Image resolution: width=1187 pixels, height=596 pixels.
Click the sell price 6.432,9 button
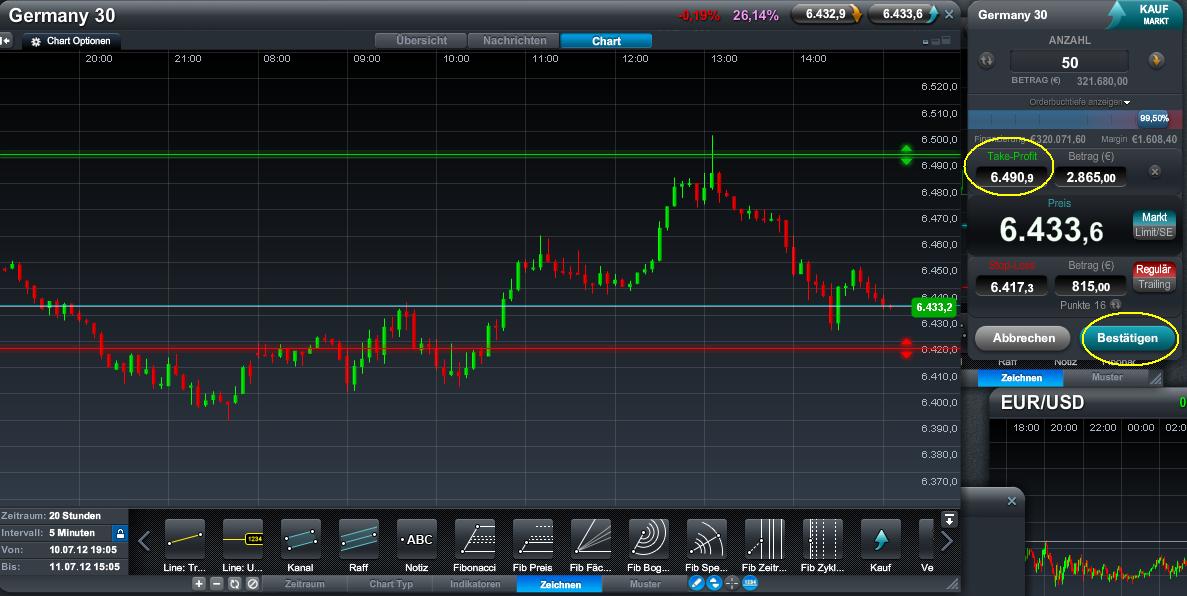click(x=827, y=14)
